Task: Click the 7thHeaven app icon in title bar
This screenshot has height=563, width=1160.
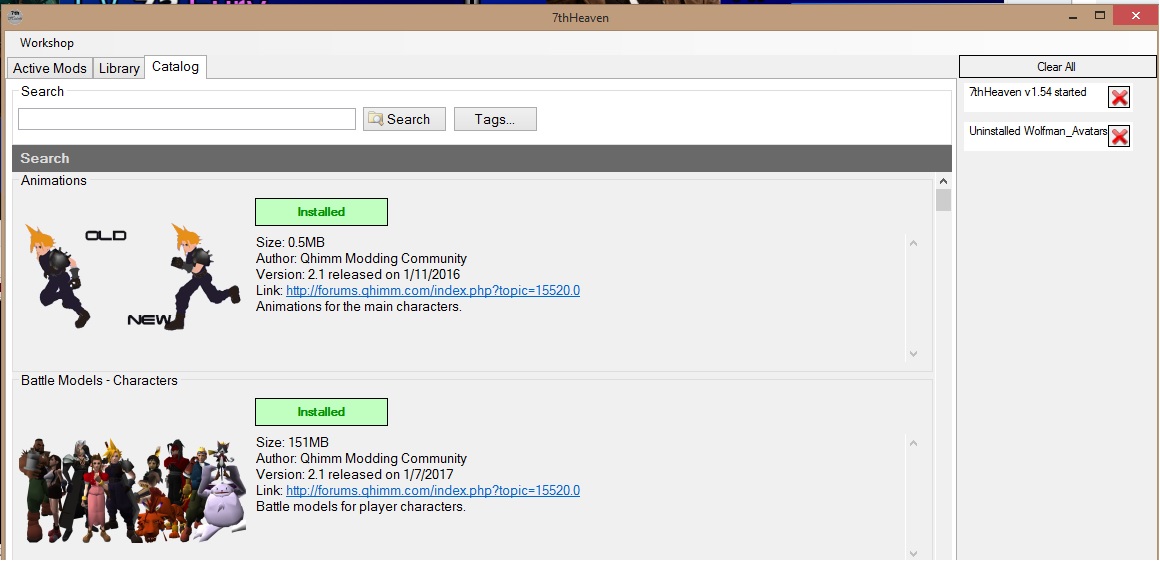Action: [14, 15]
